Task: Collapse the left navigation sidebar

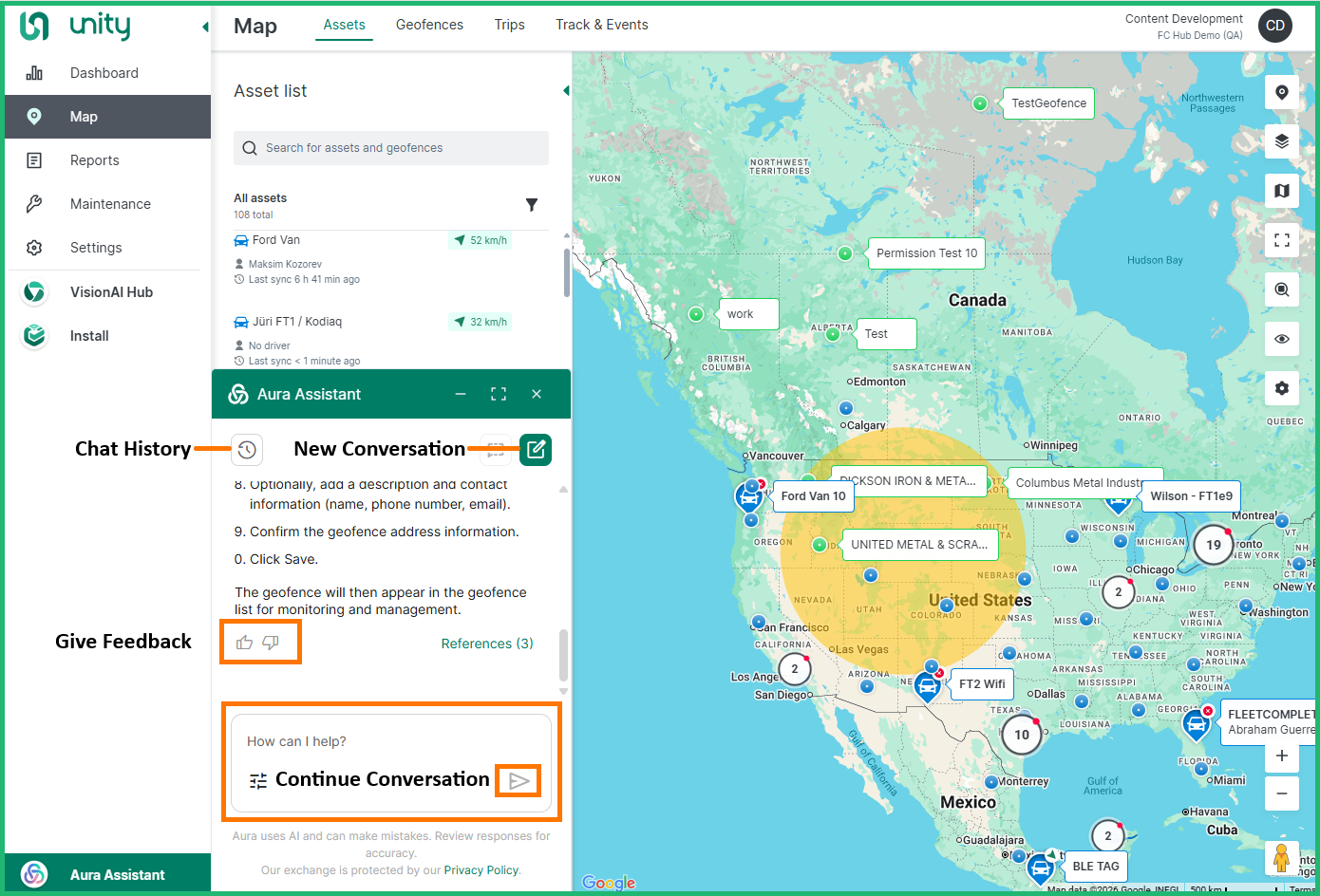Action: [x=205, y=27]
